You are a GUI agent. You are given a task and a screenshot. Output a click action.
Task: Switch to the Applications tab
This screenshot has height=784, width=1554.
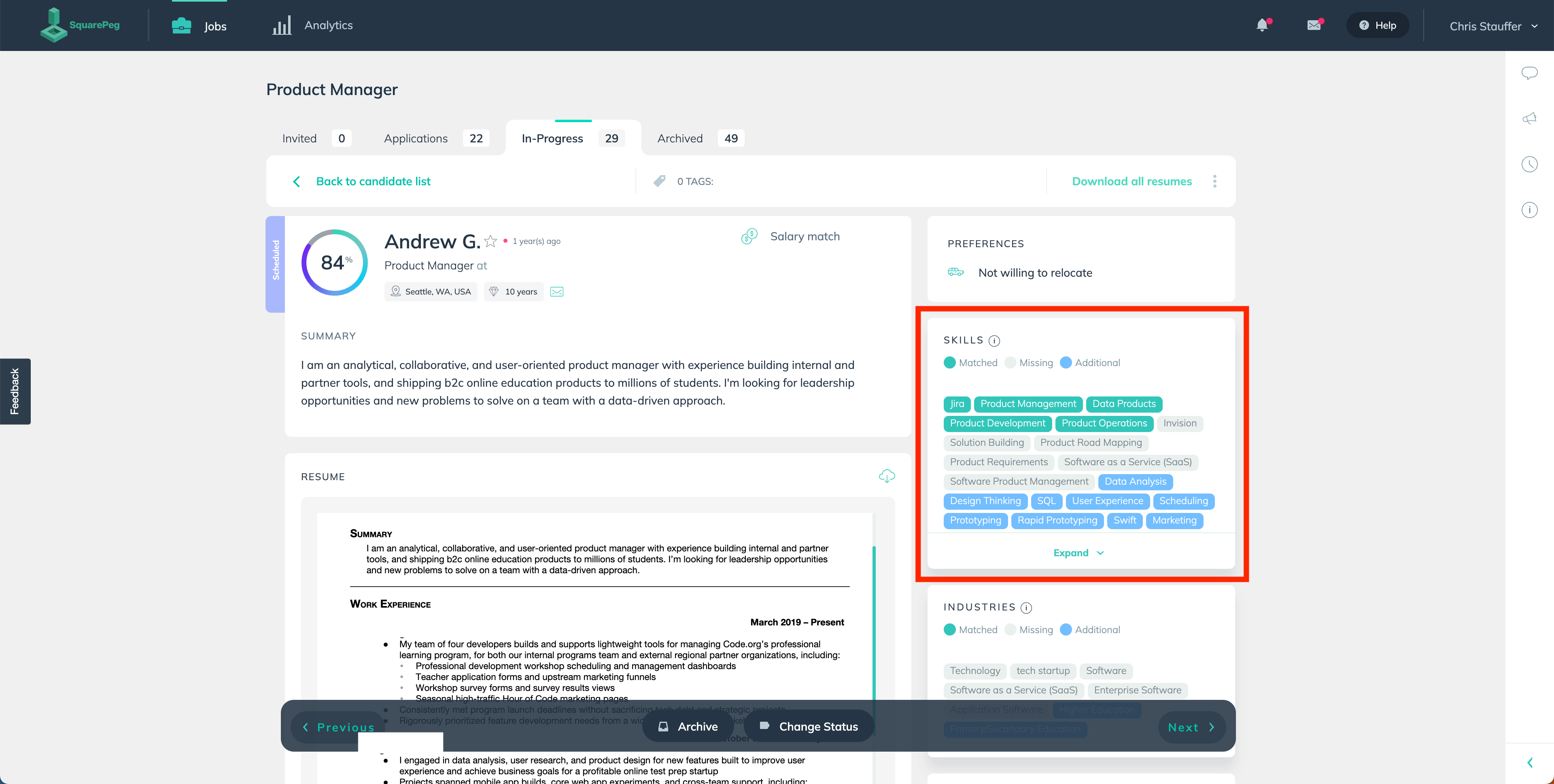436,138
